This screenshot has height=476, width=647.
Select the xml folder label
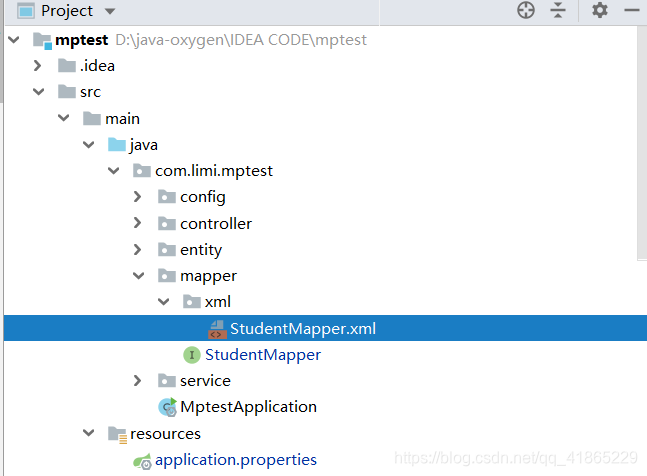click(x=217, y=302)
